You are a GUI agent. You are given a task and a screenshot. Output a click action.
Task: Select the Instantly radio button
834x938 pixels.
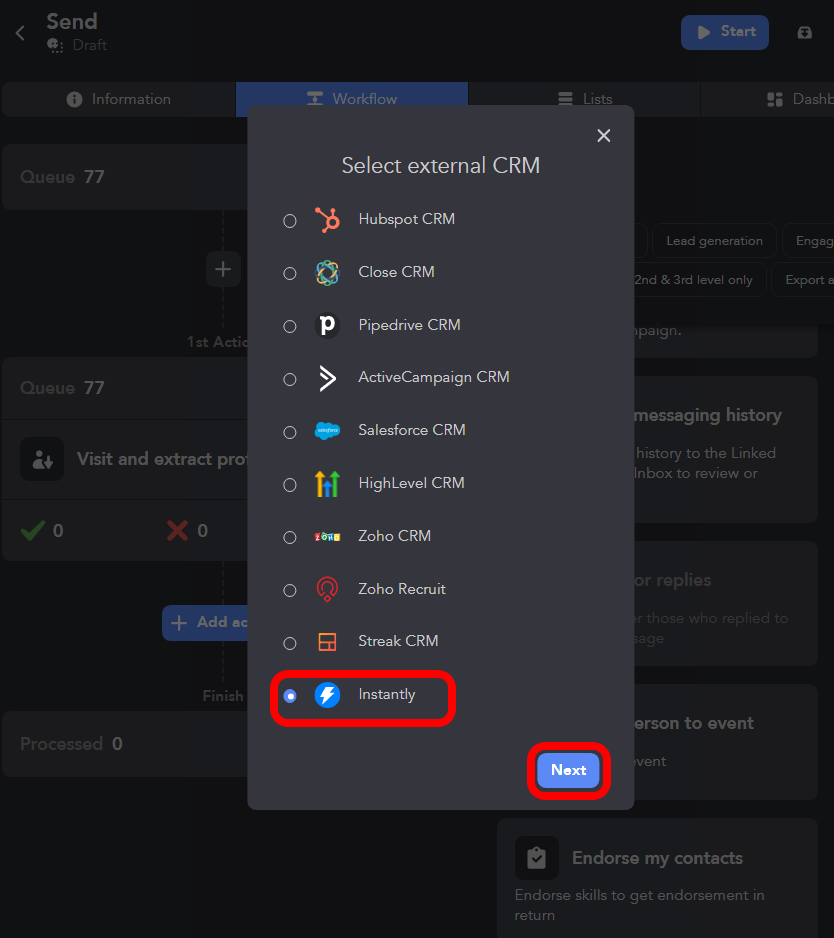(x=290, y=696)
